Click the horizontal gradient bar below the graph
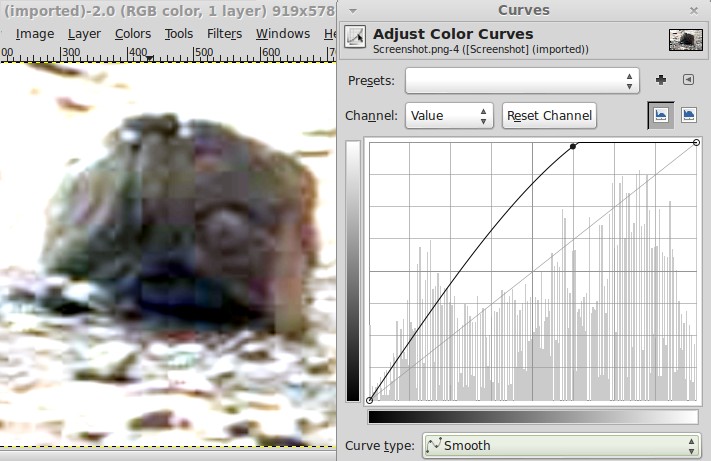Screen dimensions: 711x461 pyautogui.click(x=533, y=417)
